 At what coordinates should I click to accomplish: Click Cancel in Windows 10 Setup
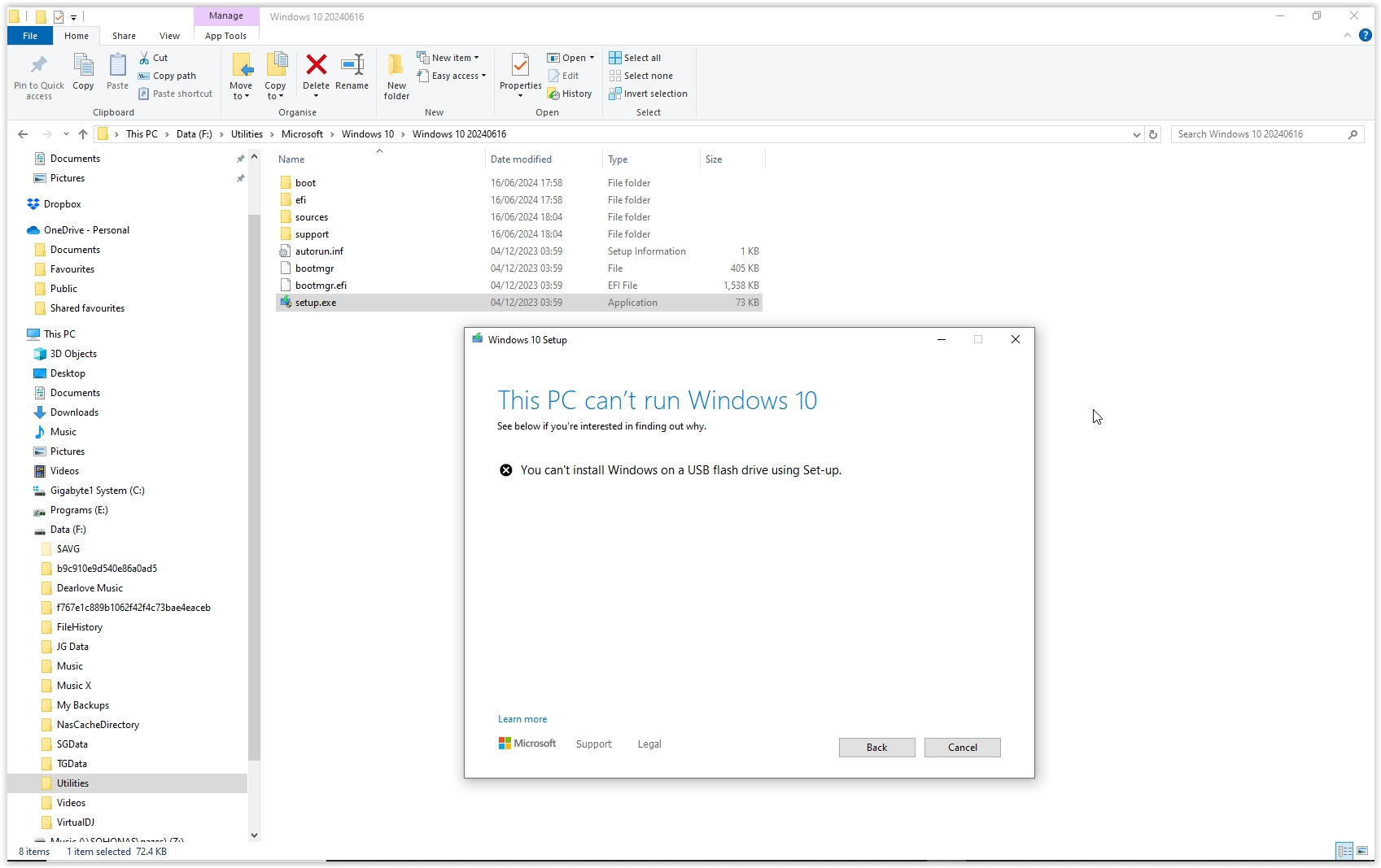(962, 748)
